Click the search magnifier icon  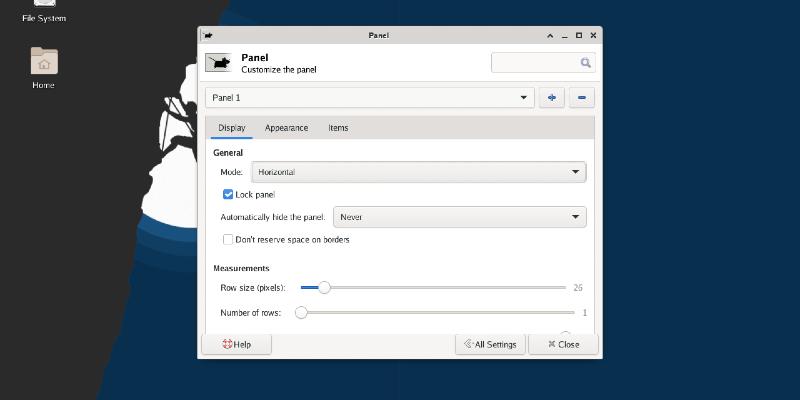click(586, 63)
